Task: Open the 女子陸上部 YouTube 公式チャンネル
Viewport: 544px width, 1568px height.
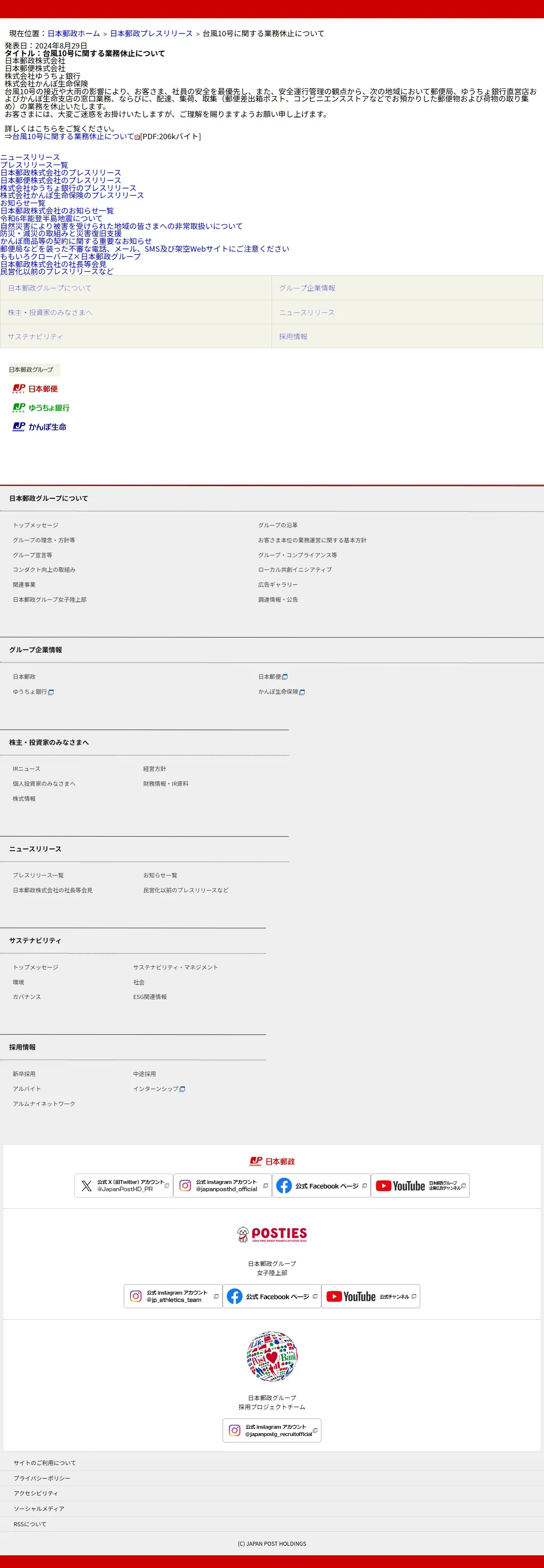Action: [x=370, y=1296]
